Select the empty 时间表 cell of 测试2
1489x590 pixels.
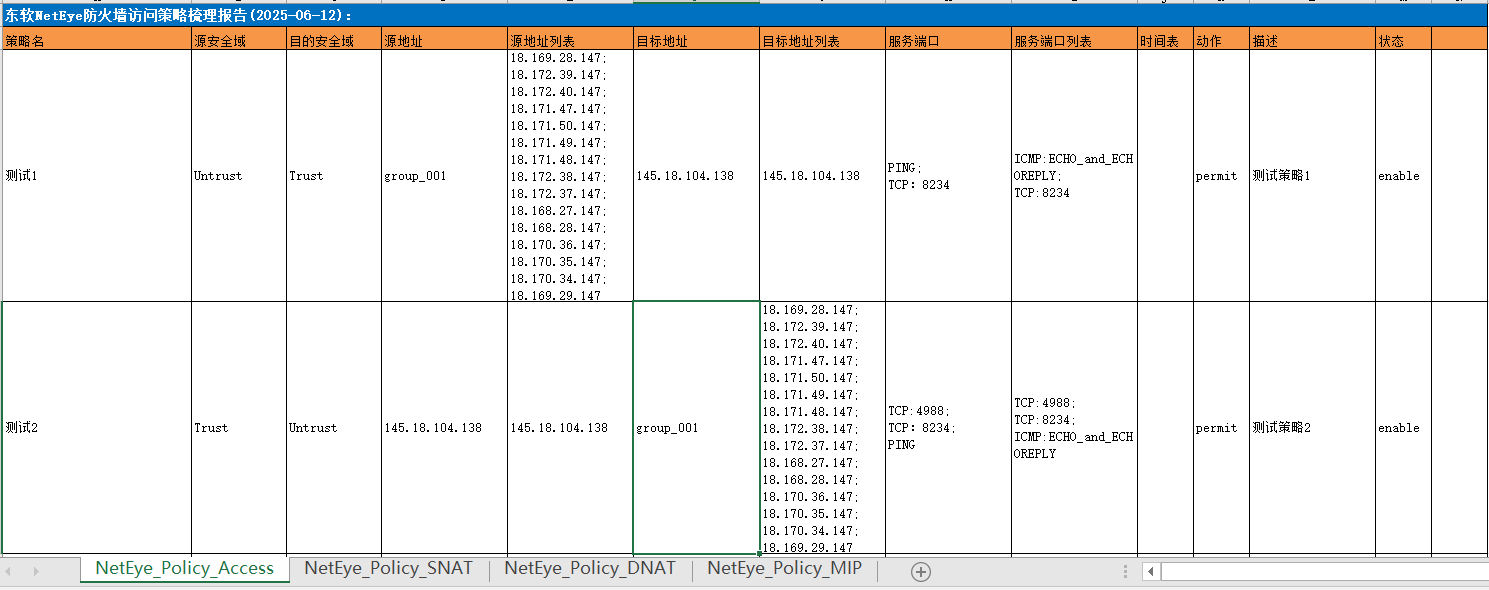pos(1165,428)
